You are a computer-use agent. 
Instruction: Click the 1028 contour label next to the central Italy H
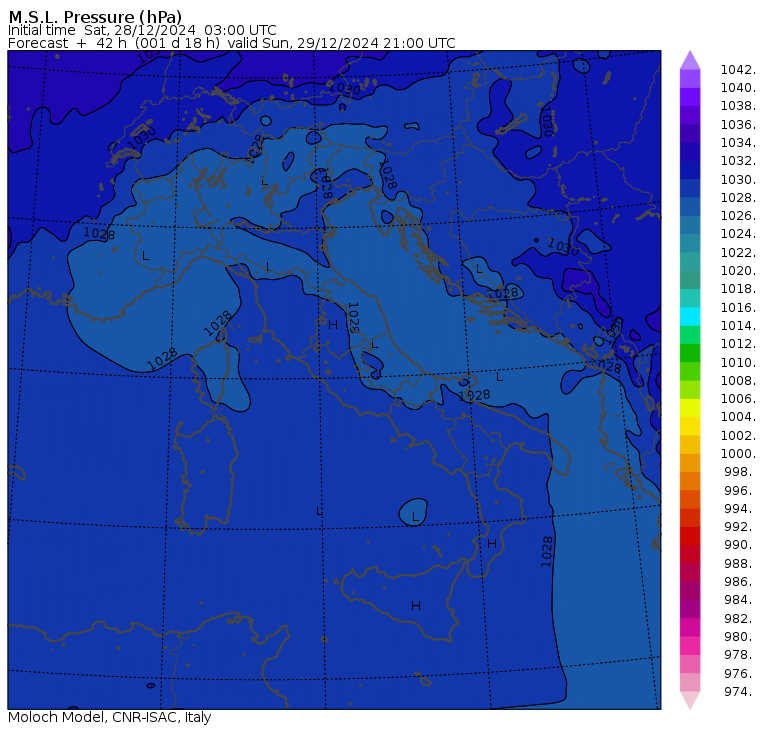[354, 318]
